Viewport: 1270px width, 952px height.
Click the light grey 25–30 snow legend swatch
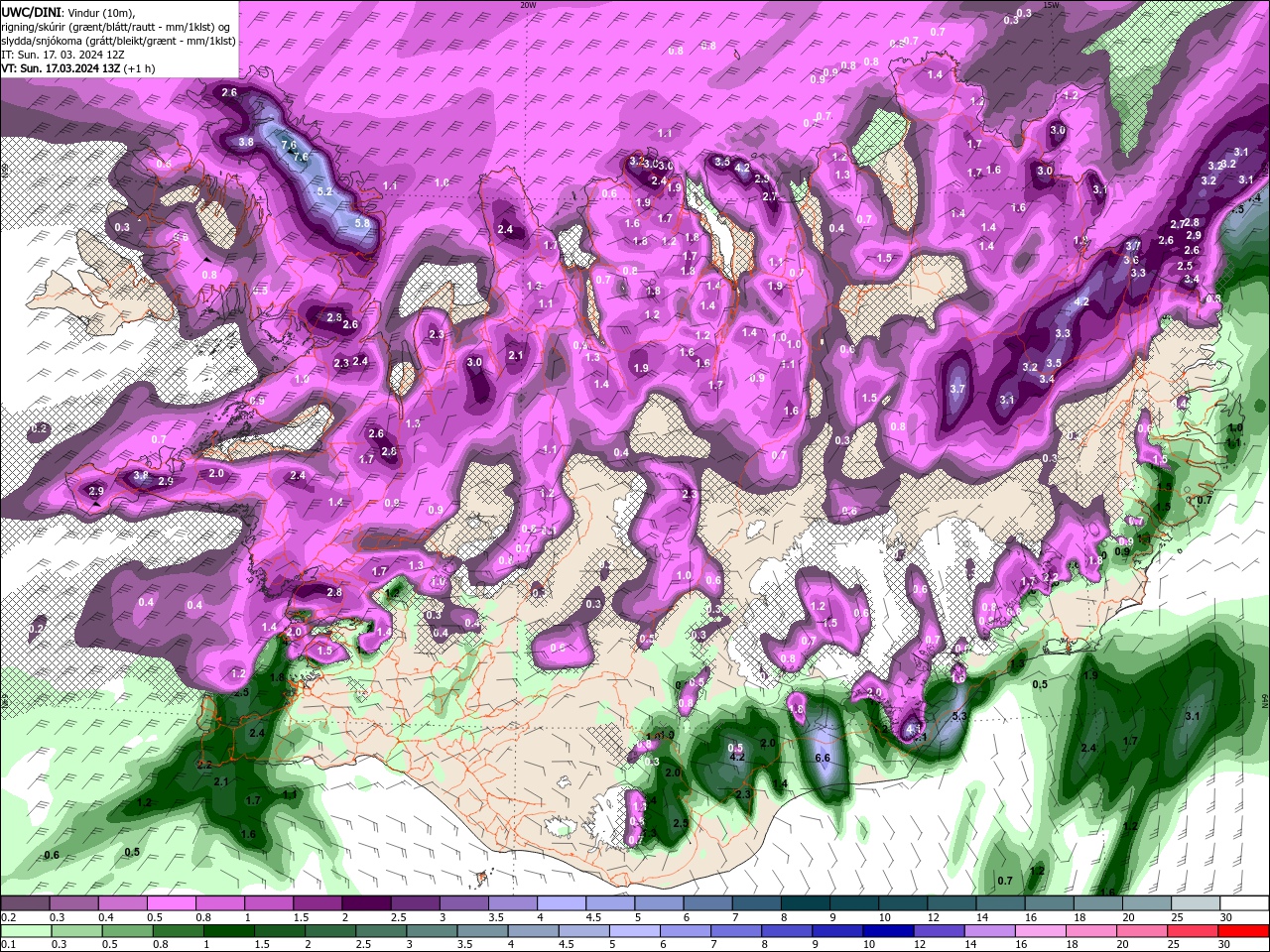(1196, 903)
